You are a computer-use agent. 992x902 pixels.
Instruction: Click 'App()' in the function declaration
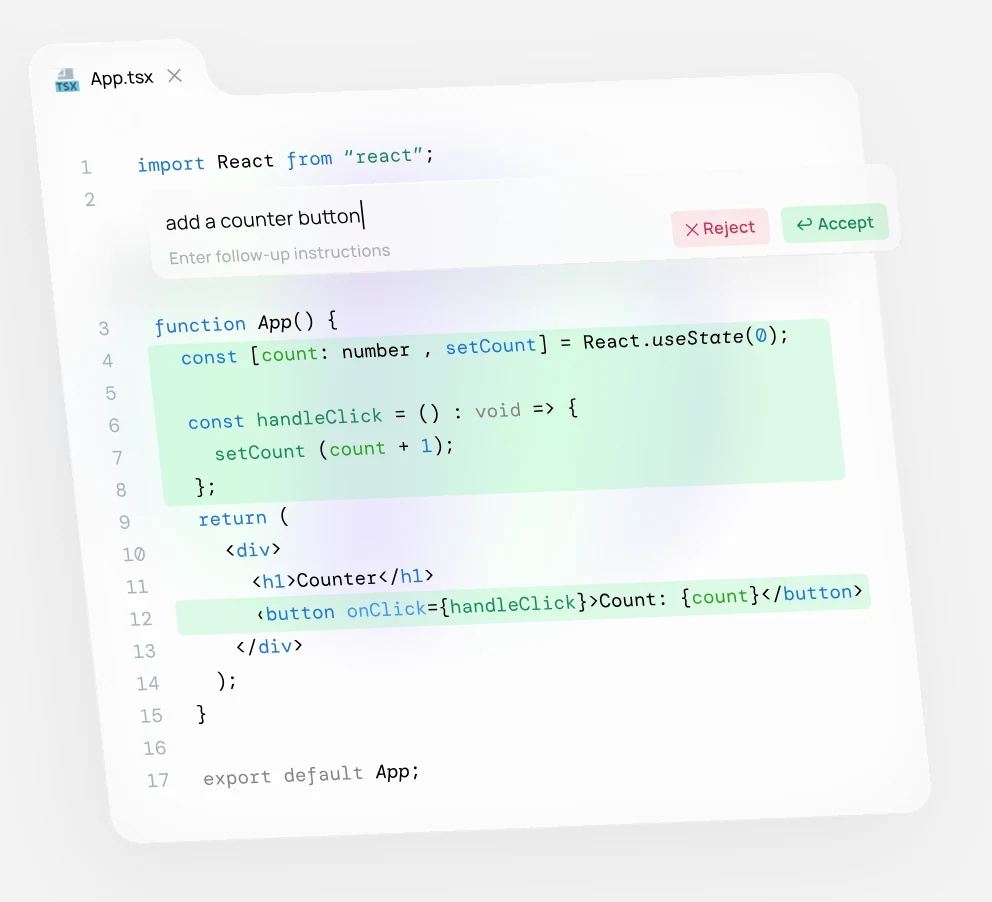pyautogui.click(x=285, y=323)
